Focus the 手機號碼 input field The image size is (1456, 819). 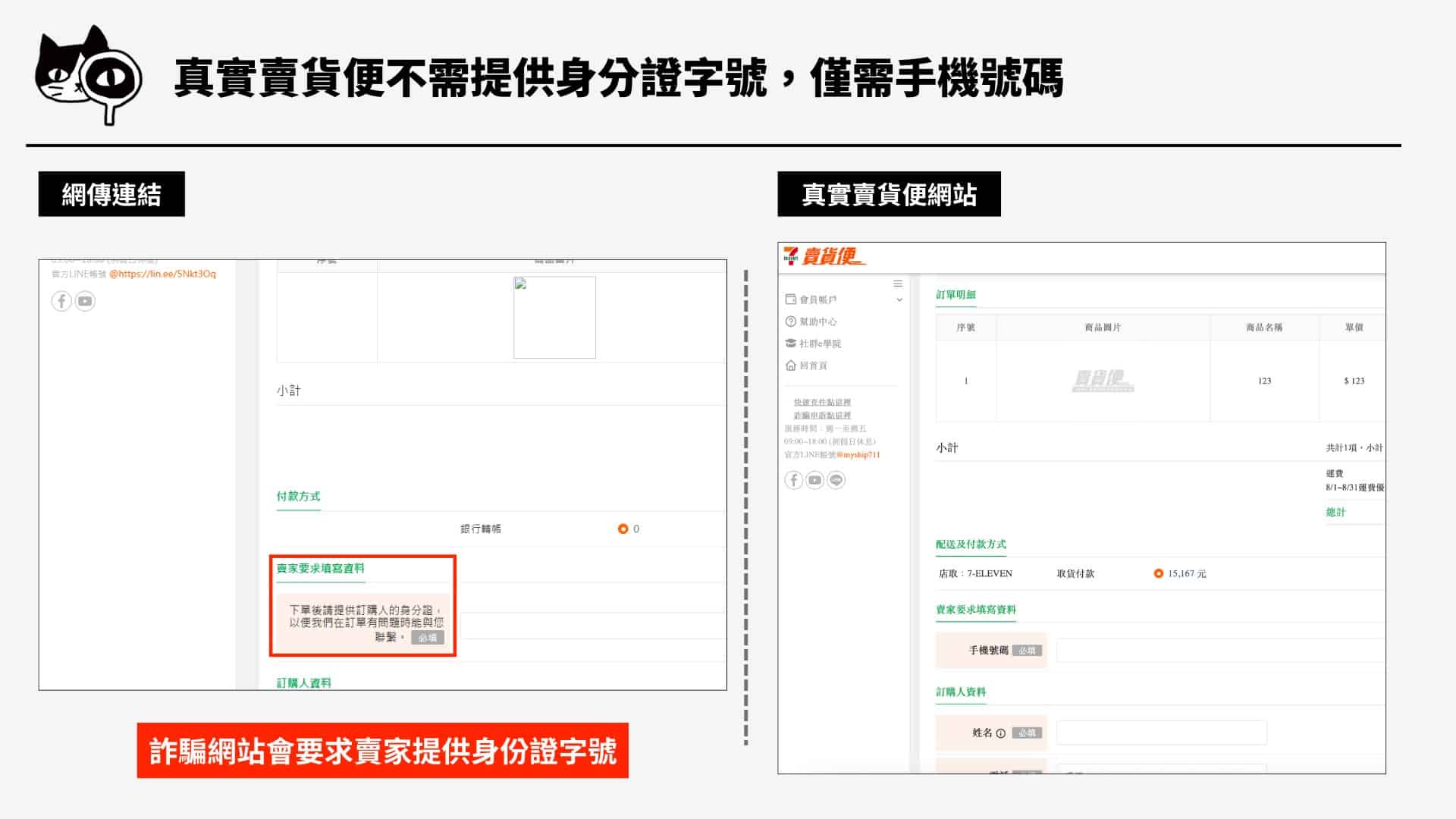[1220, 651]
